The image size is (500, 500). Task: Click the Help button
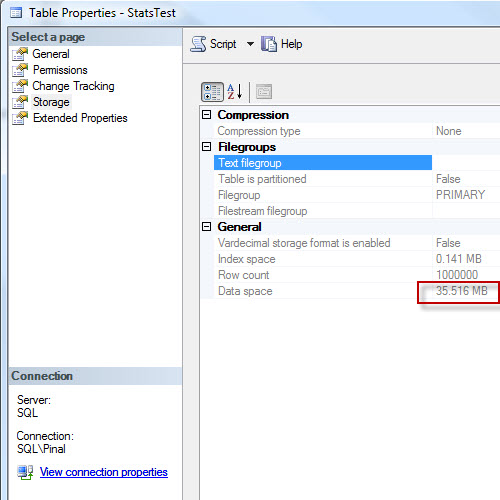click(282, 44)
